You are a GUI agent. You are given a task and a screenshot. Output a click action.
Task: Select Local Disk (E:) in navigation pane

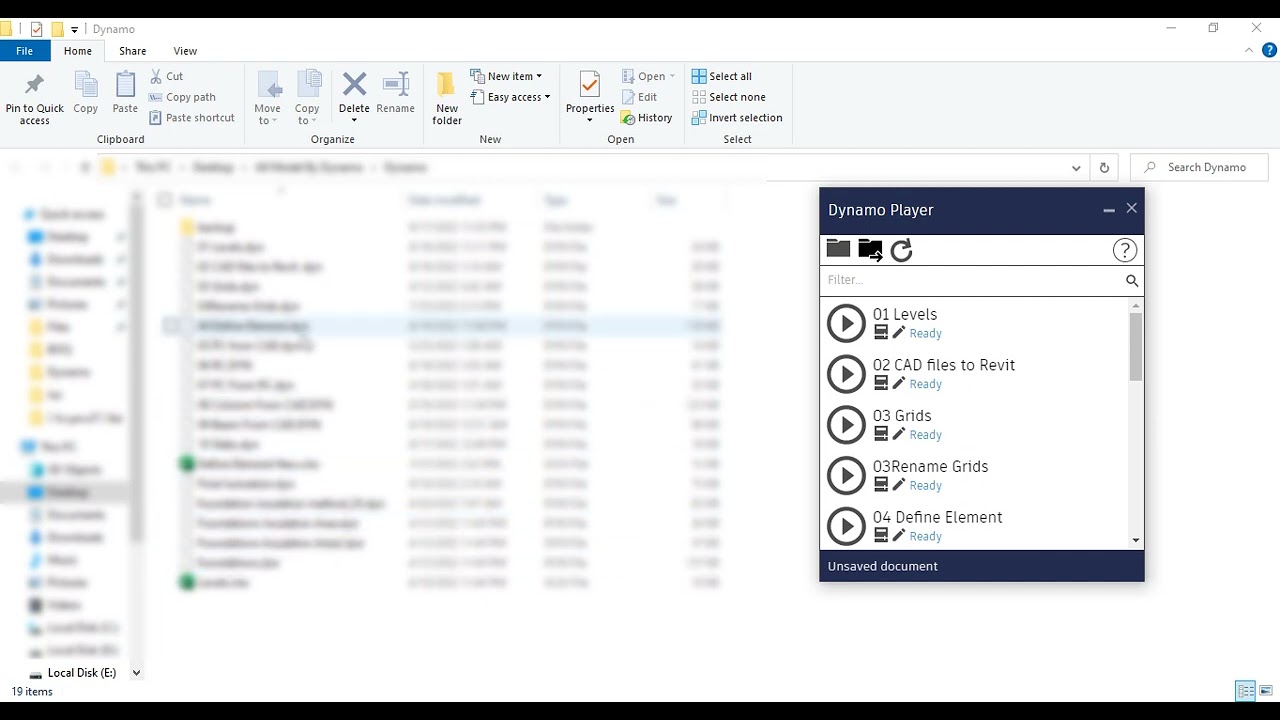click(81, 673)
